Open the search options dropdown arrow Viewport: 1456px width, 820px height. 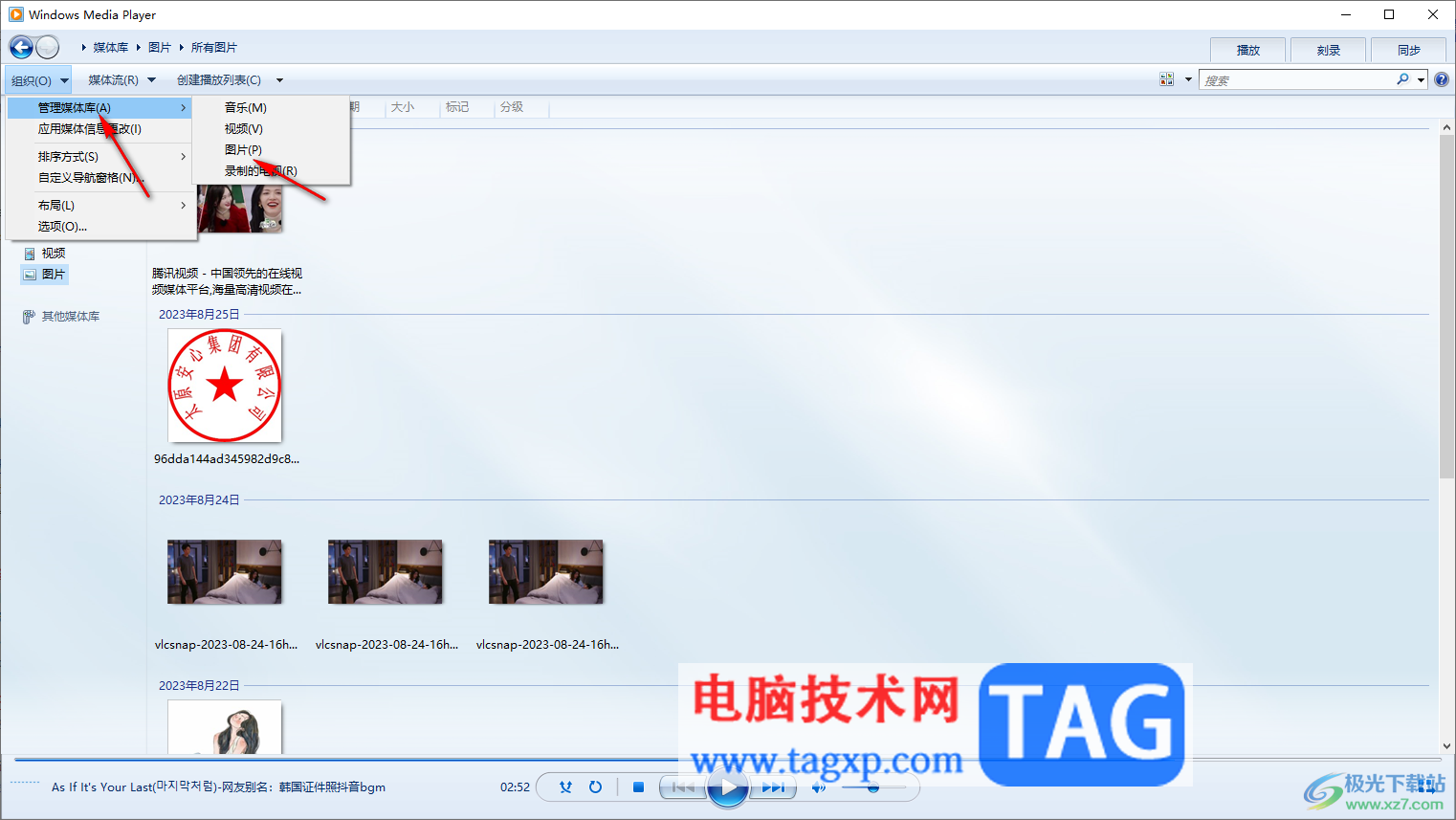[1422, 79]
